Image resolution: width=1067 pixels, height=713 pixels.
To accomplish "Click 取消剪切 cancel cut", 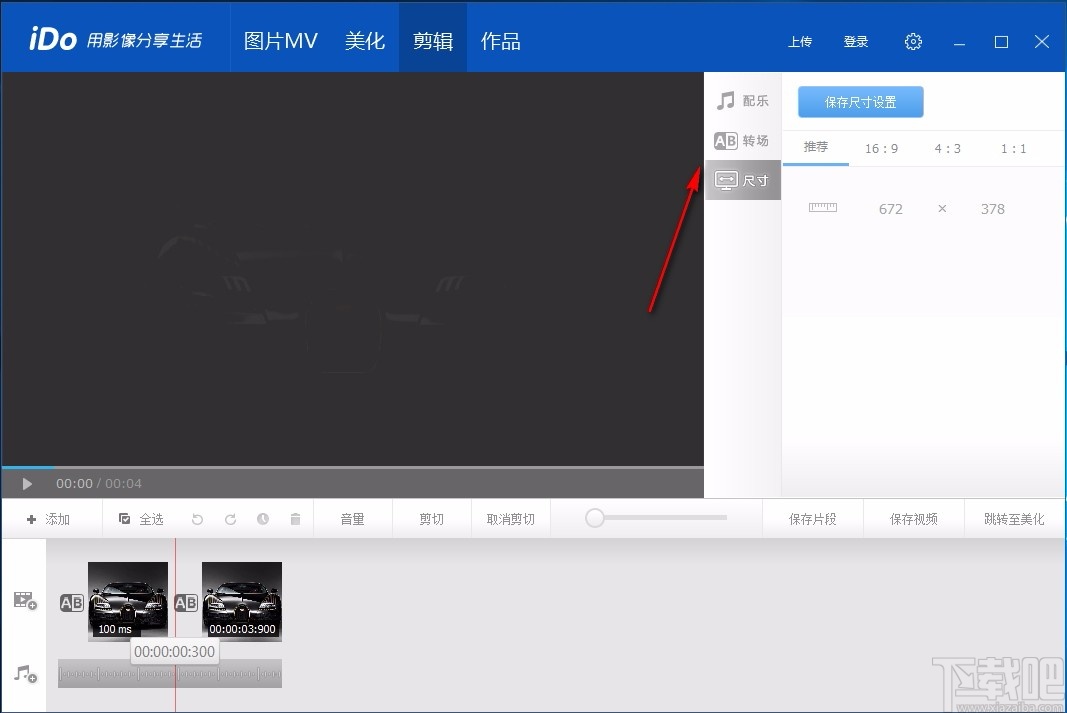I will coord(510,519).
